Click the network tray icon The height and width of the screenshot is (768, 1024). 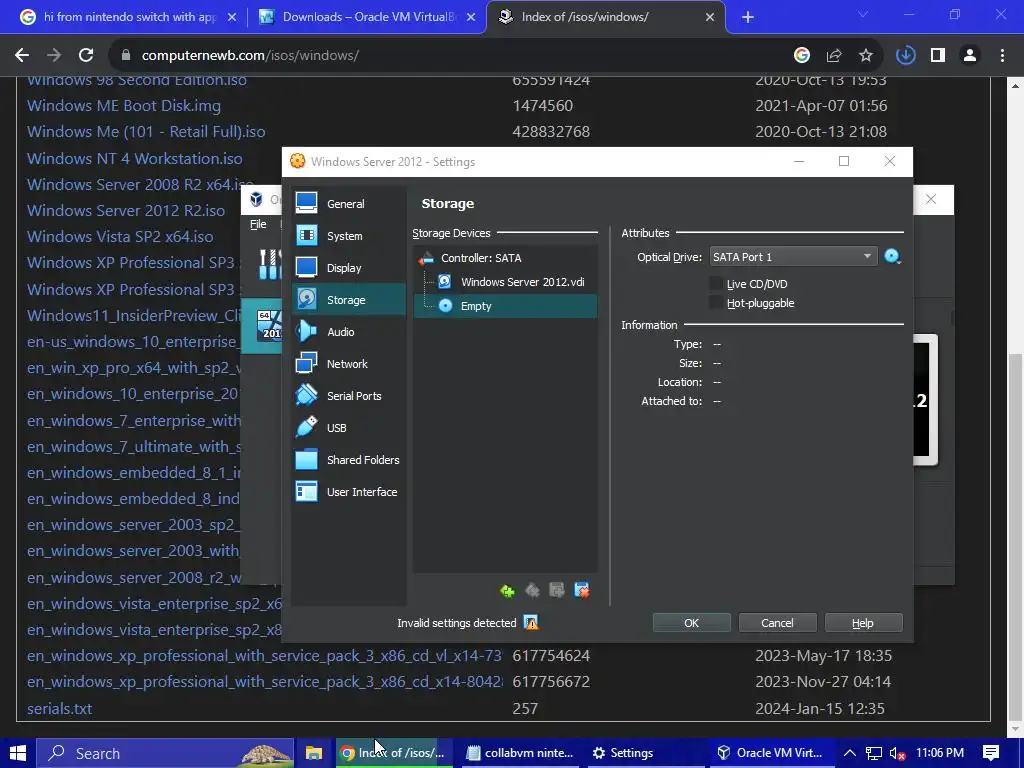pos(874,753)
